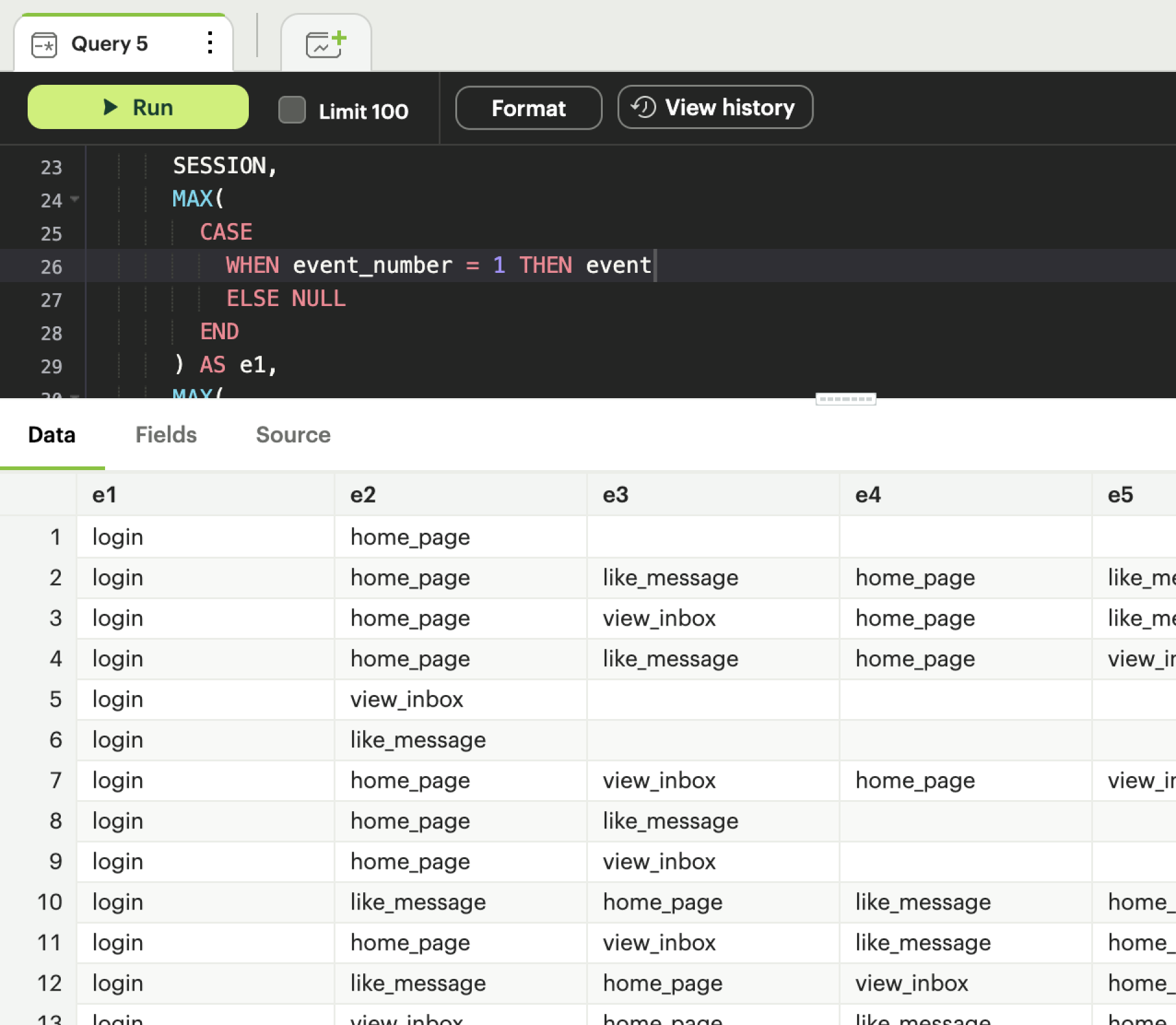Image resolution: width=1176 pixels, height=1025 pixels.
Task: Select the Data tab
Action: [52, 435]
